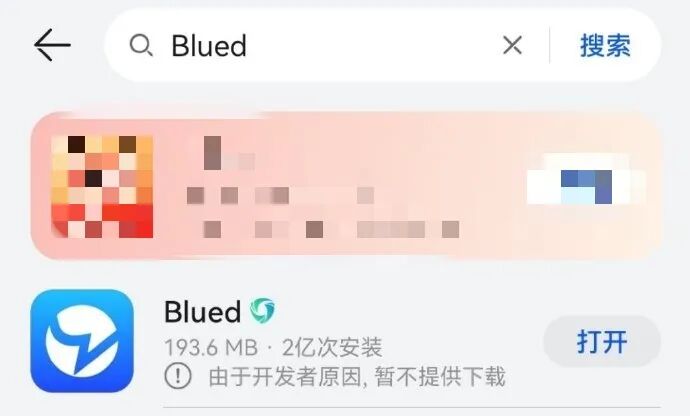Open the blue Blued app icon
Image resolution: width=690 pixels, height=416 pixels.
pyautogui.click(x=82, y=341)
